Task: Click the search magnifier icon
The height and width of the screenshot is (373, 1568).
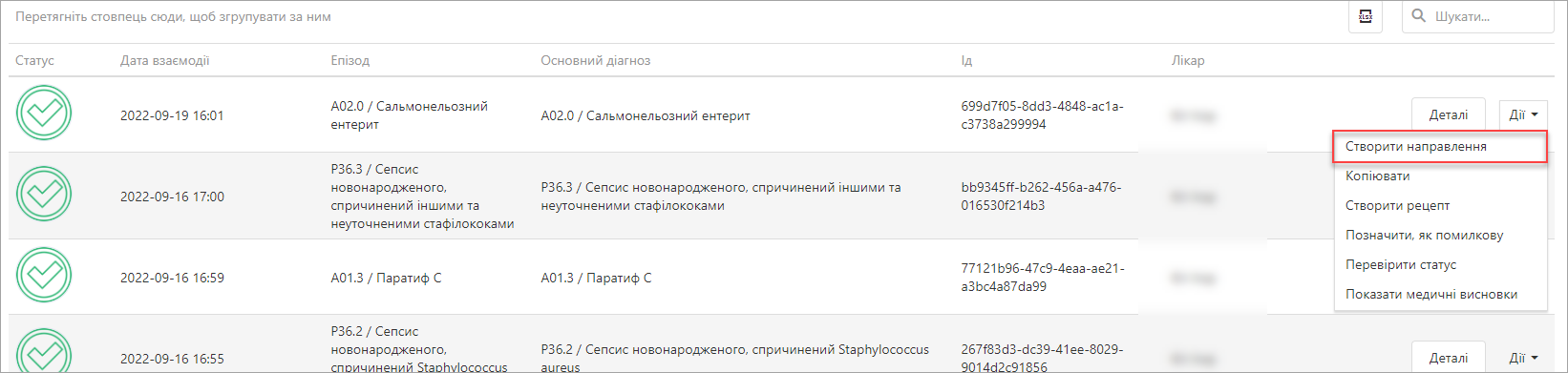Action: pyautogui.click(x=1418, y=16)
